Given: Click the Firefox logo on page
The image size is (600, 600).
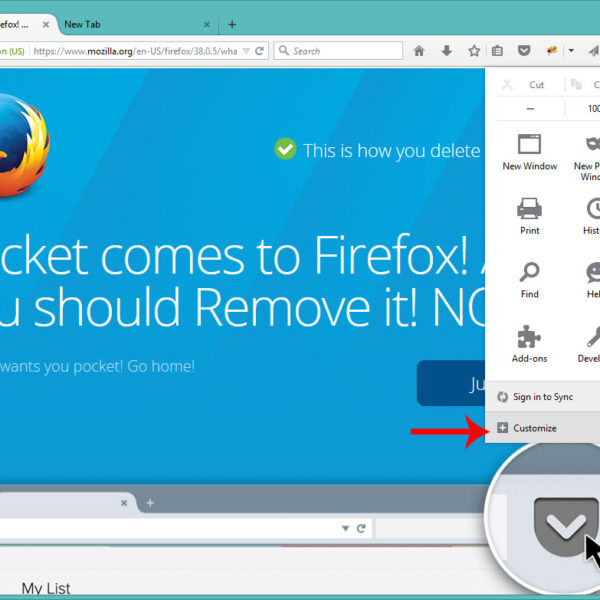Looking at the screenshot, I should coord(24,145).
